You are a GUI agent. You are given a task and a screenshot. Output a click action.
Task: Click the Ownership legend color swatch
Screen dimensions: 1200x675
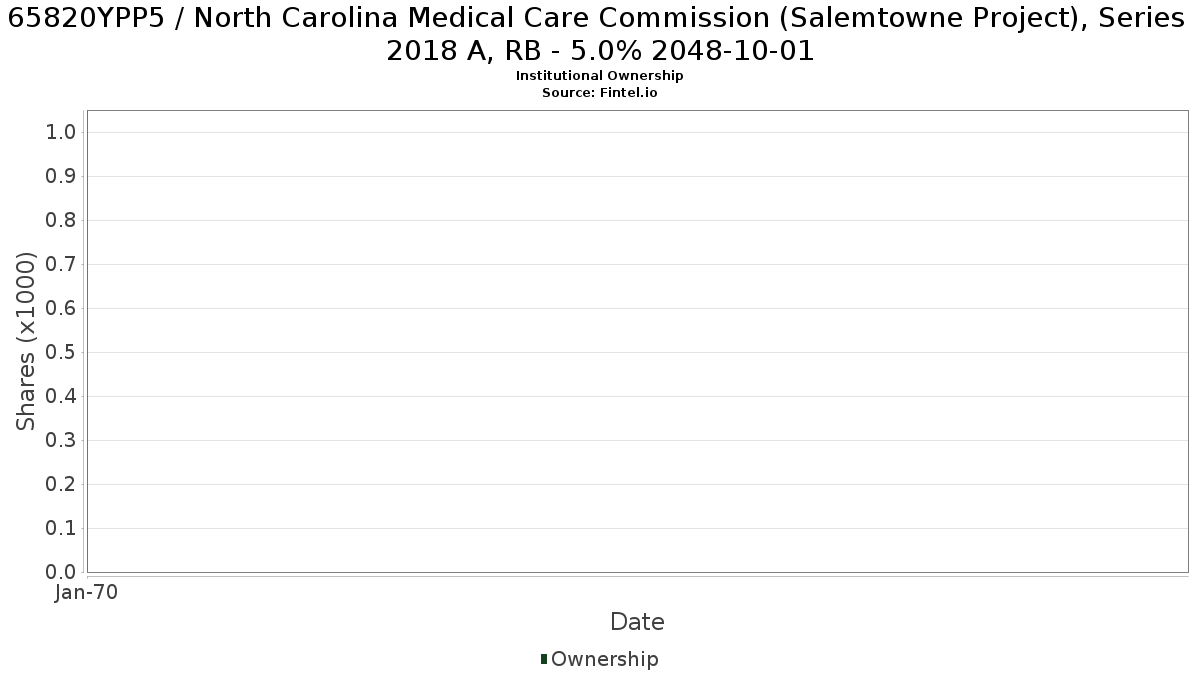click(x=544, y=659)
